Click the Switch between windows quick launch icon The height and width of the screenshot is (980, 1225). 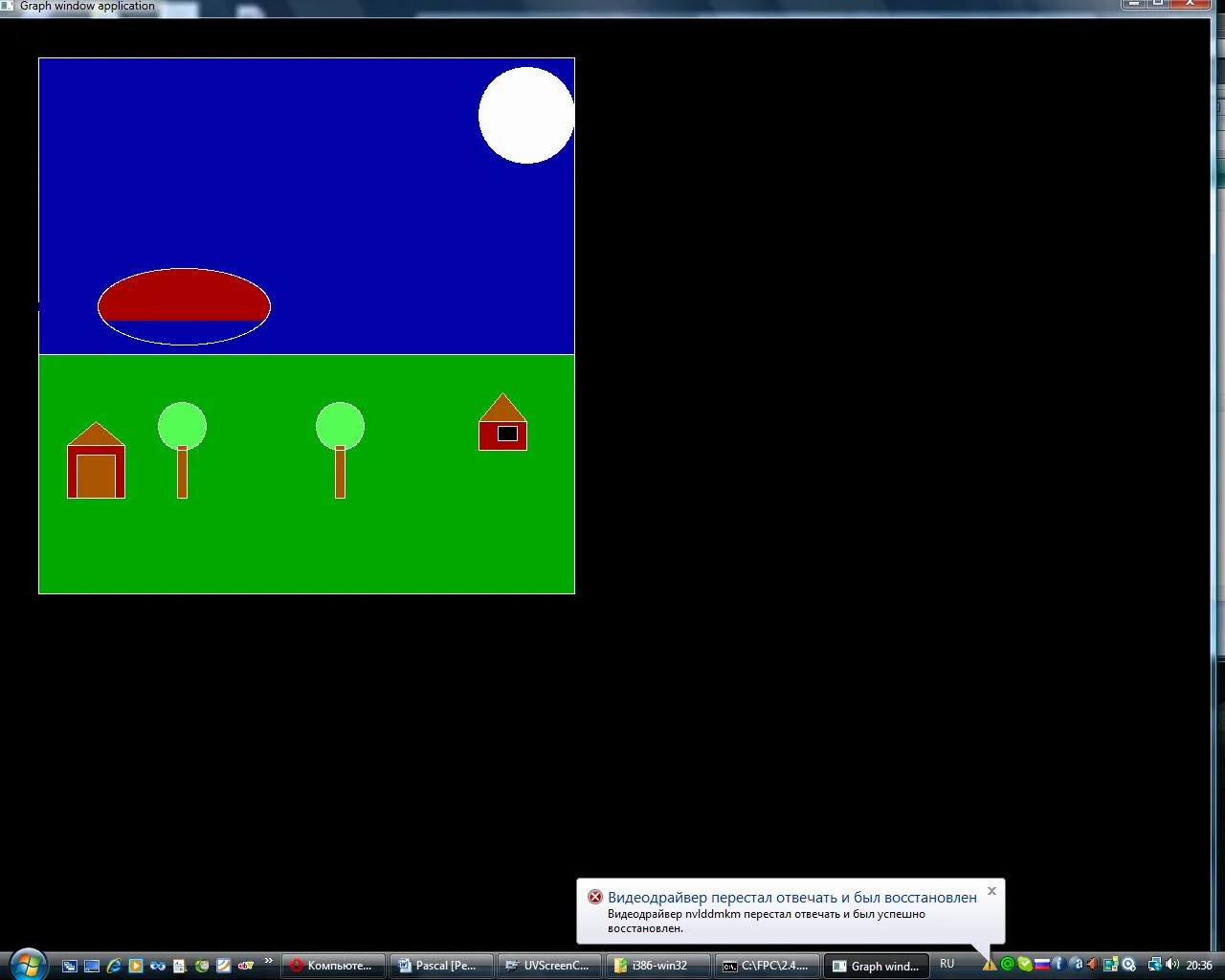coord(70,966)
